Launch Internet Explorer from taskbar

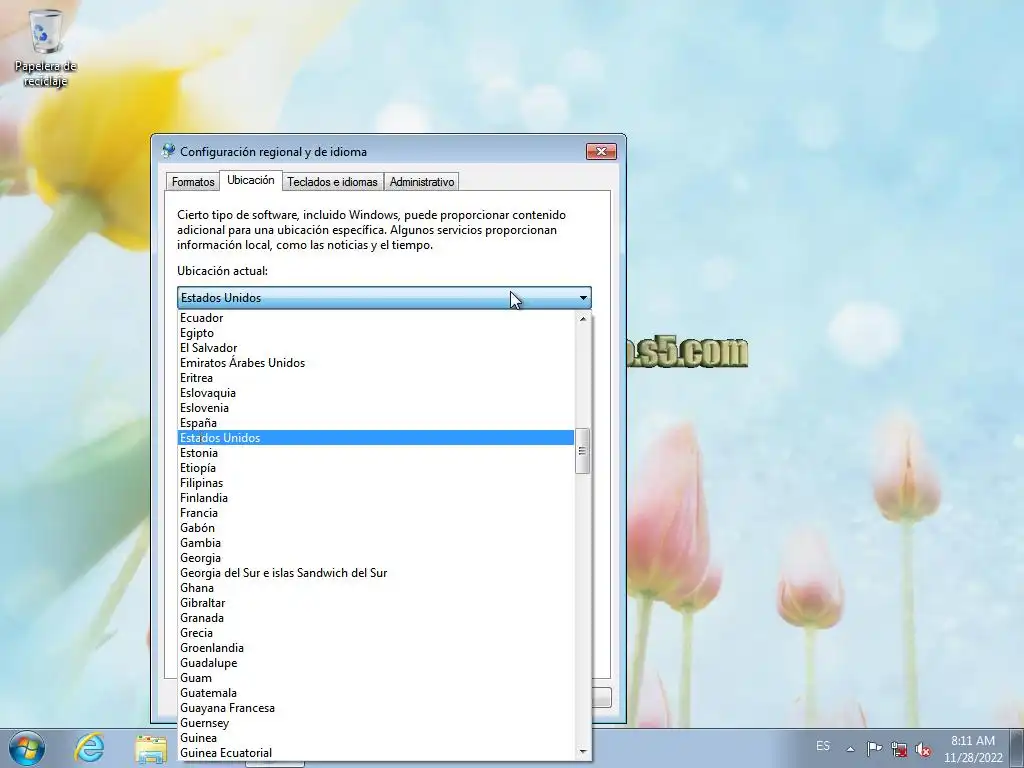[x=89, y=748]
